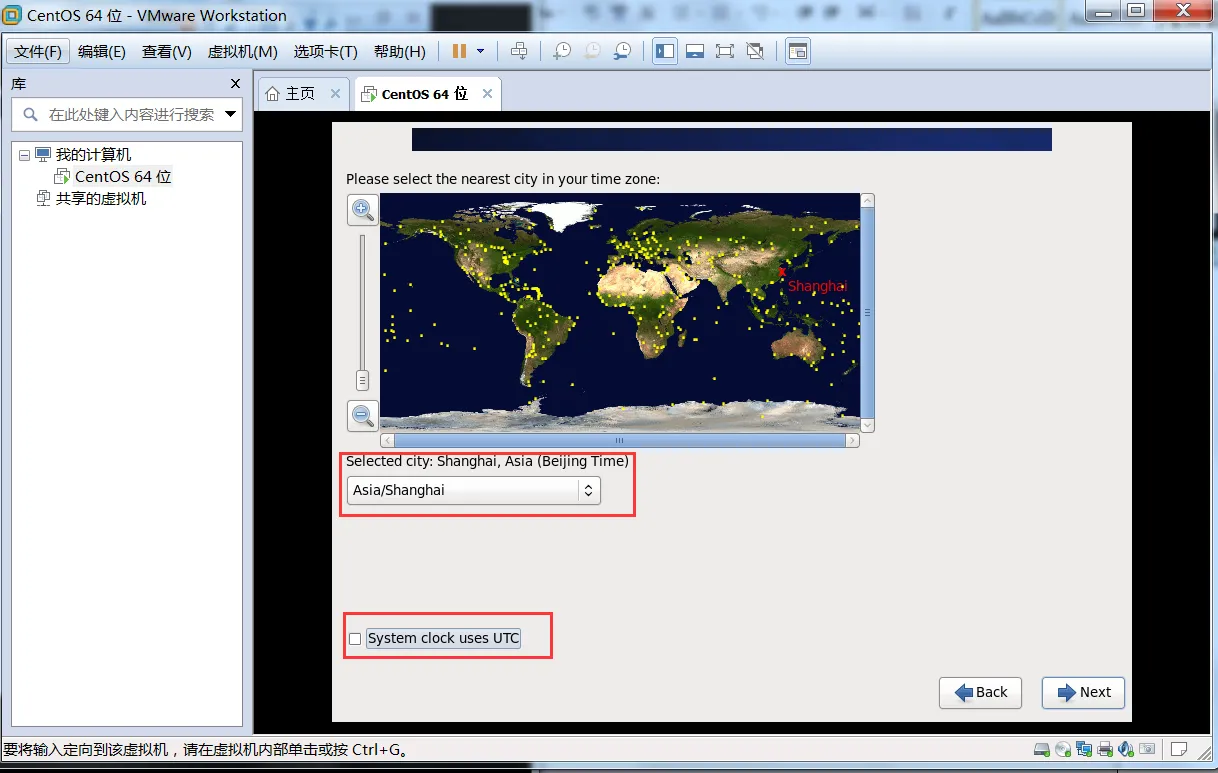Click the map vertical scrollbar

(867, 312)
